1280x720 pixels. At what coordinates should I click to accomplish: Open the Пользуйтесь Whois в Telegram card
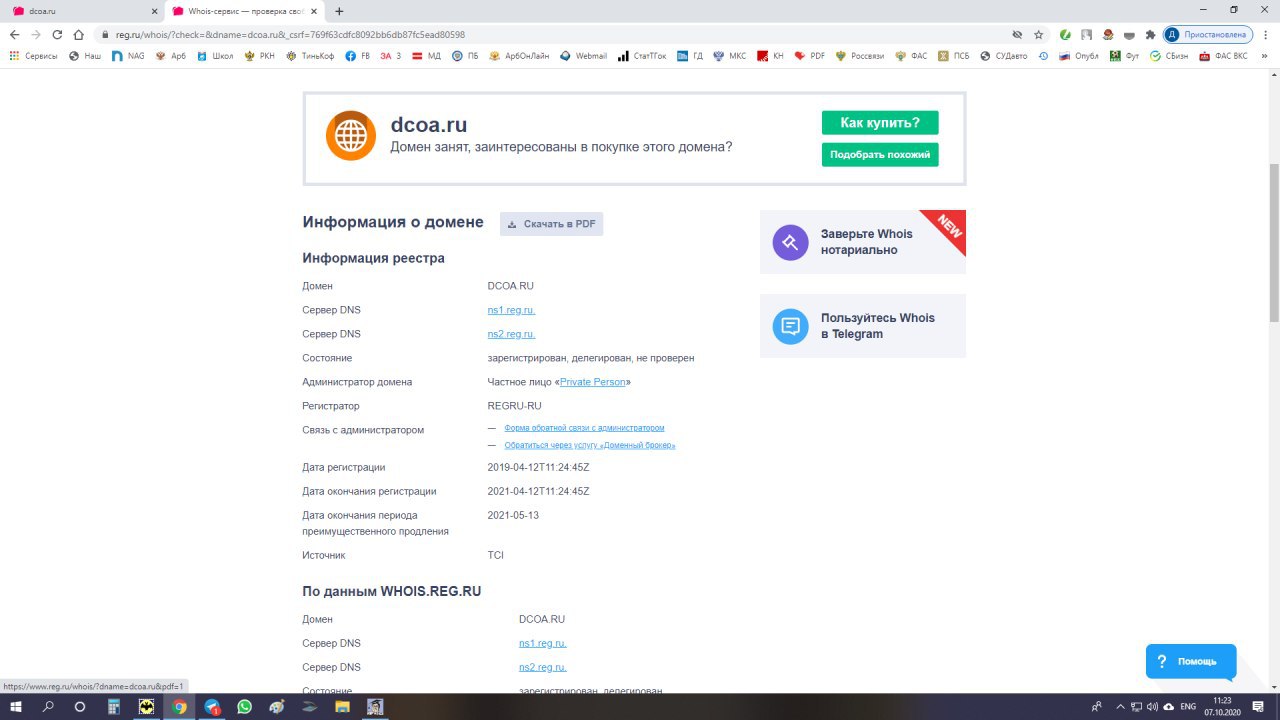click(863, 326)
